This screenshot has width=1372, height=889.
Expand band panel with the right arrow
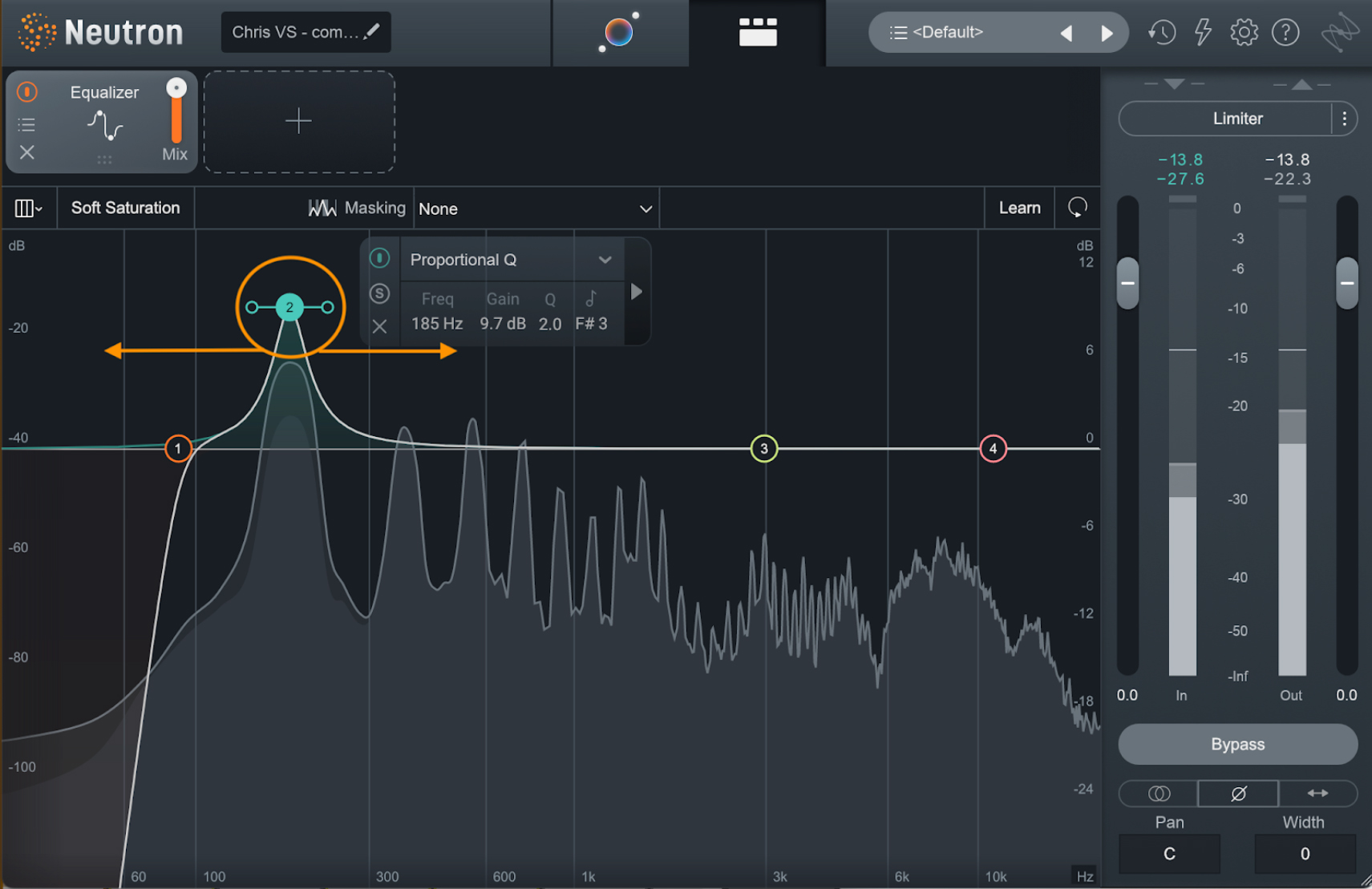637,292
